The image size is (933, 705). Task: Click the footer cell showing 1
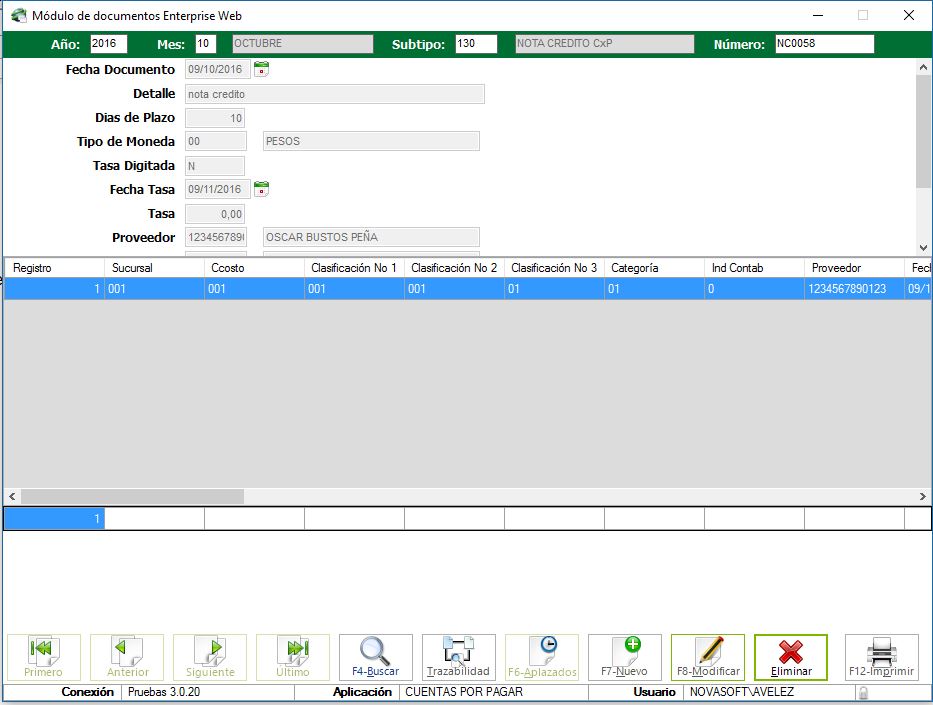tap(54, 519)
